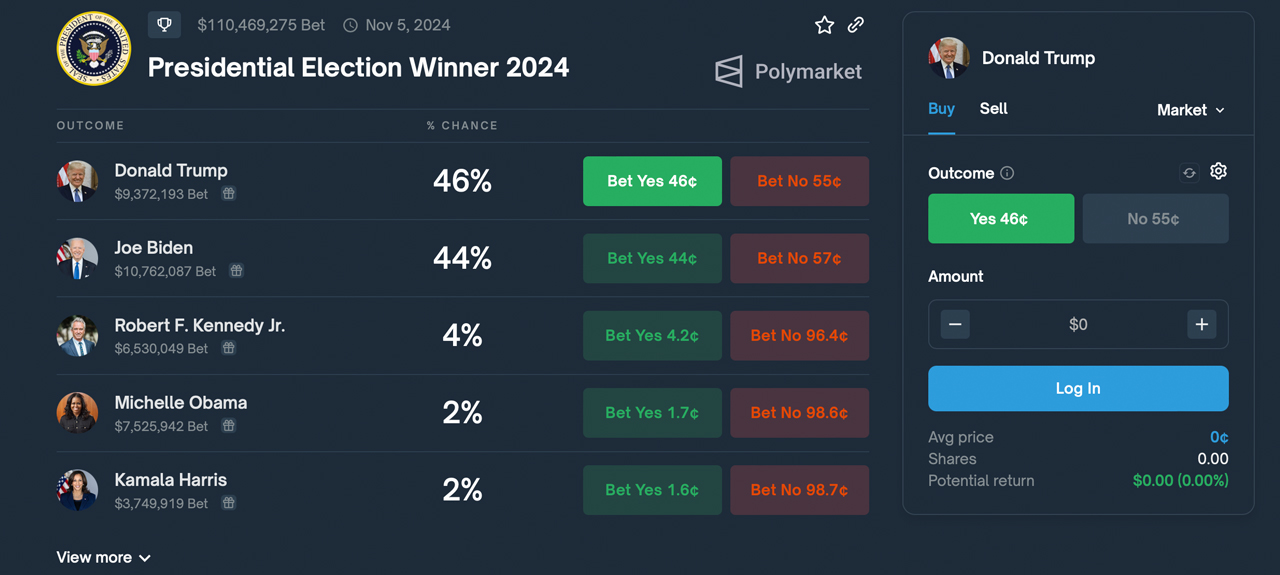Open the Market order type dropdown
The image size is (1280, 575).
(1190, 110)
